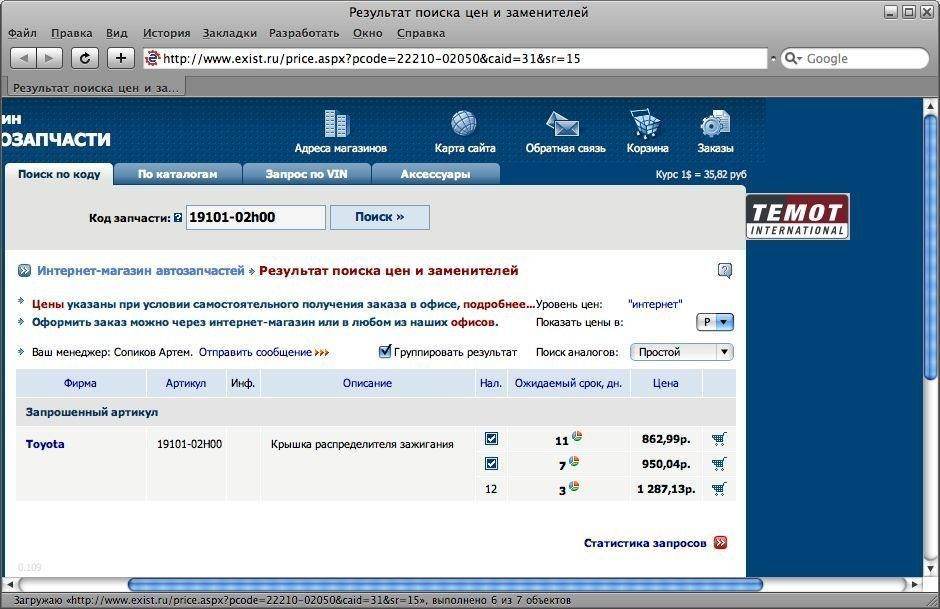This screenshot has height=609, width=940.
Task: Open the "Простой" analog search dropdown
Action: click(681, 352)
